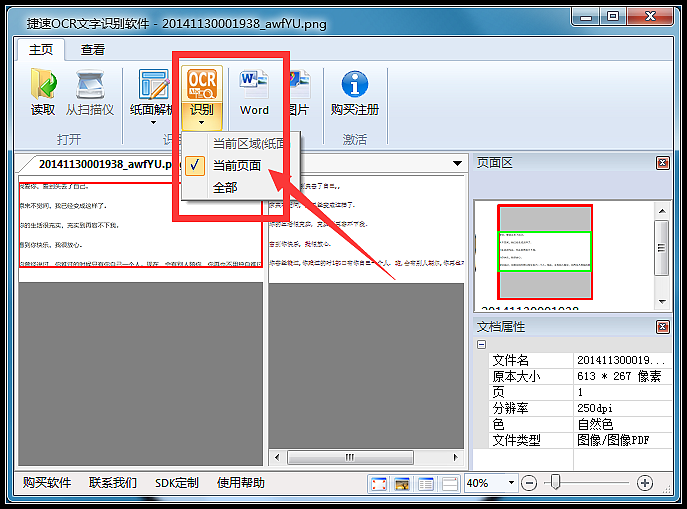Select the 文件类型 property row
Image resolution: width=687 pixels, height=509 pixels.
(580, 440)
